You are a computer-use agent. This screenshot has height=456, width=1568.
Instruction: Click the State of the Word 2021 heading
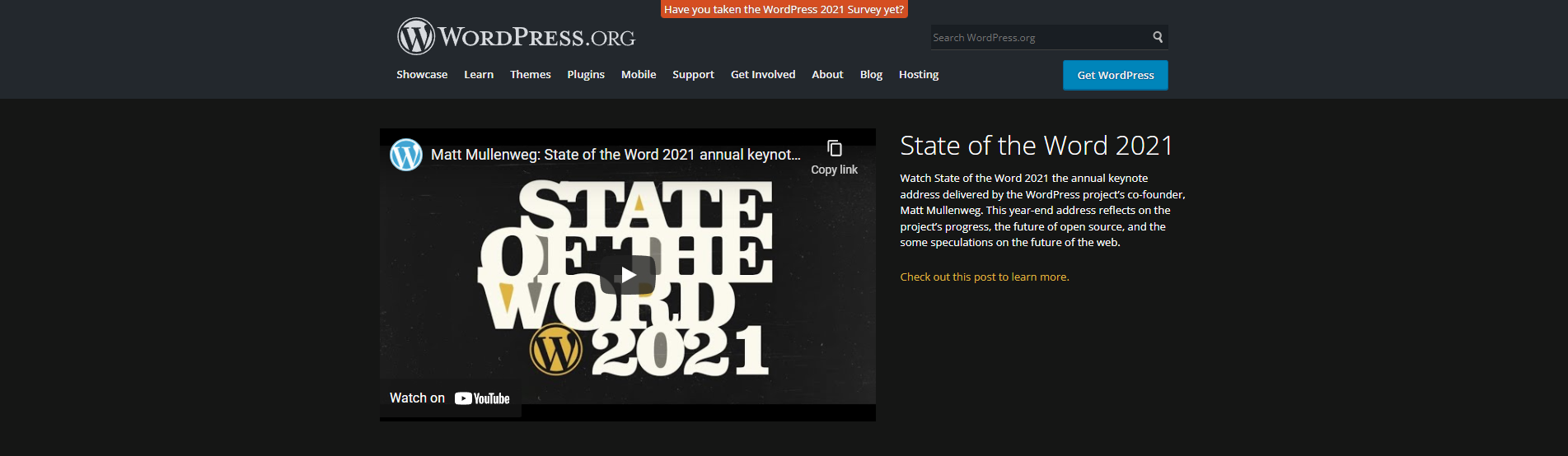point(1036,146)
